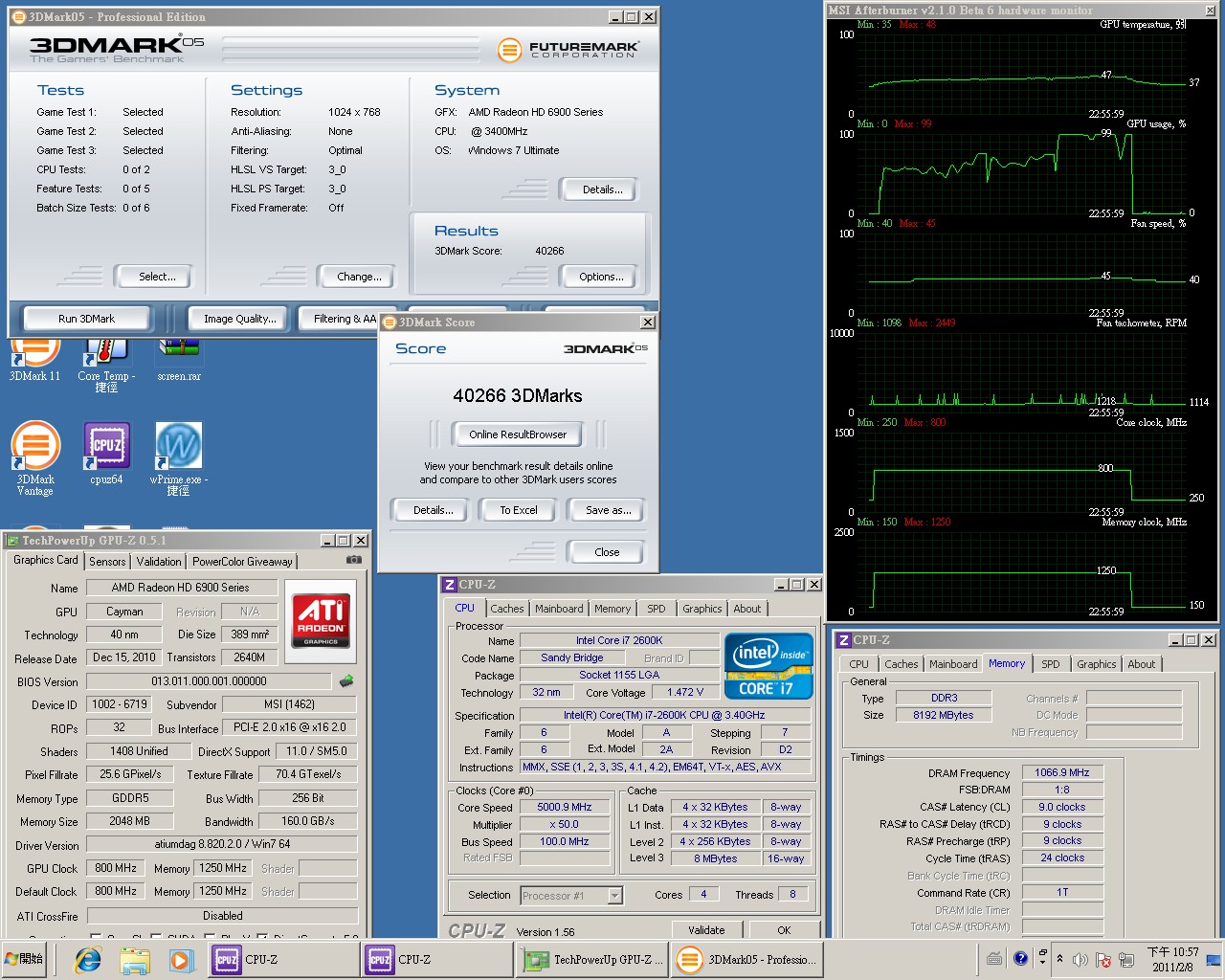Click the volume speaker tray icon

(1080, 959)
